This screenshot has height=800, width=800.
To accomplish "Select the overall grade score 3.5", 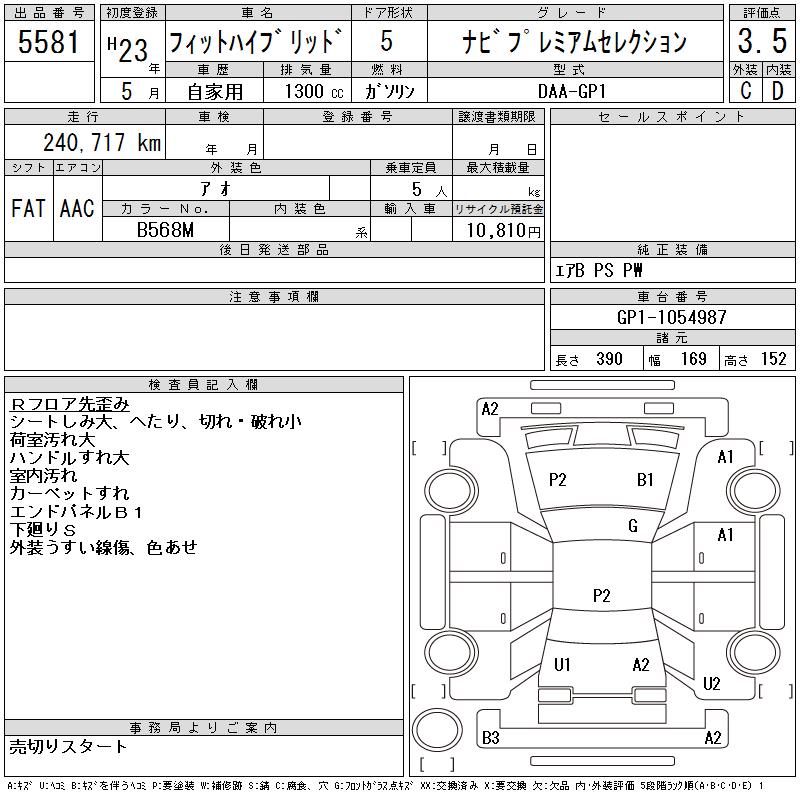I will (761, 42).
